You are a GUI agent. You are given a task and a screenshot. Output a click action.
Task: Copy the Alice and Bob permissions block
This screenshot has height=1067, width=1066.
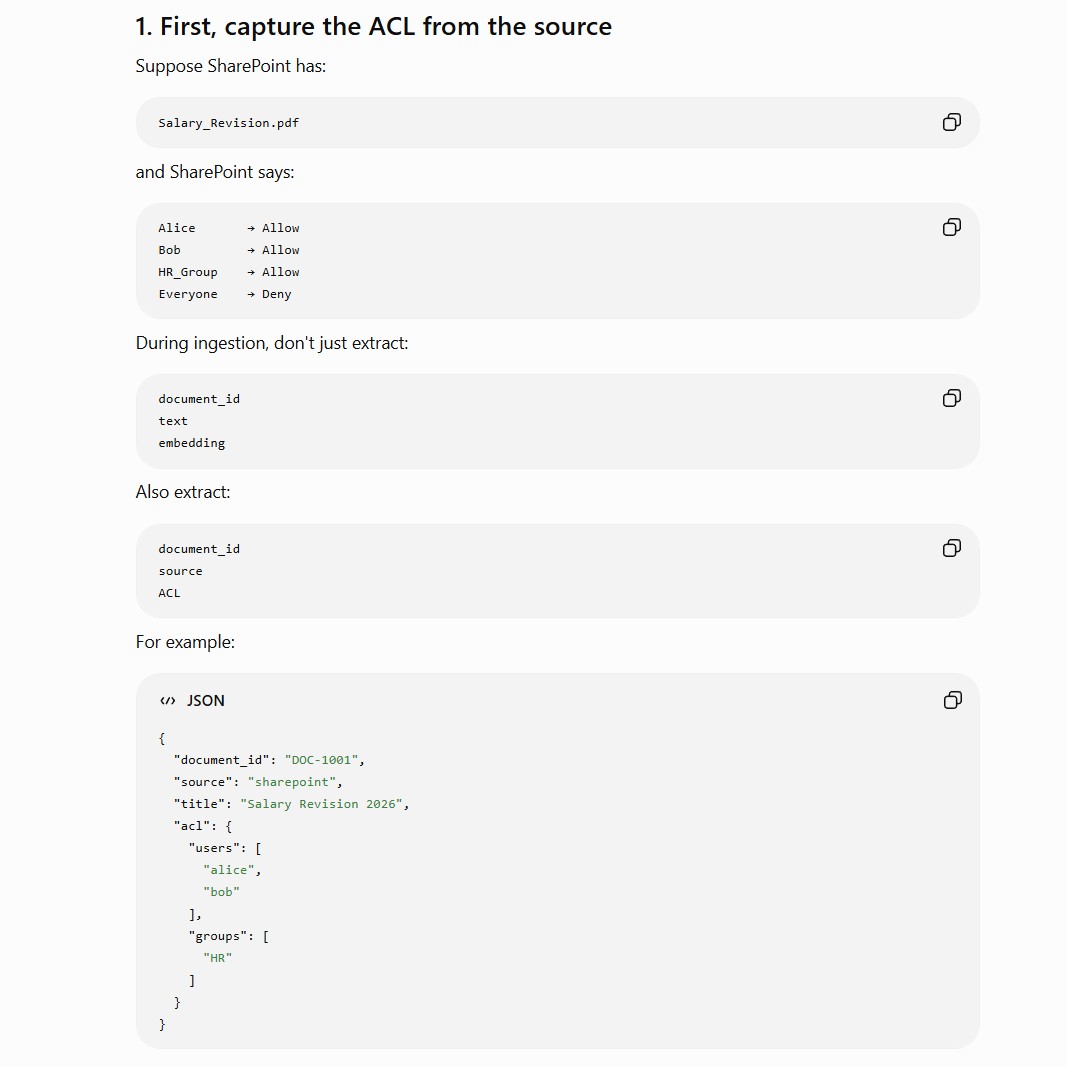(952, 227)
